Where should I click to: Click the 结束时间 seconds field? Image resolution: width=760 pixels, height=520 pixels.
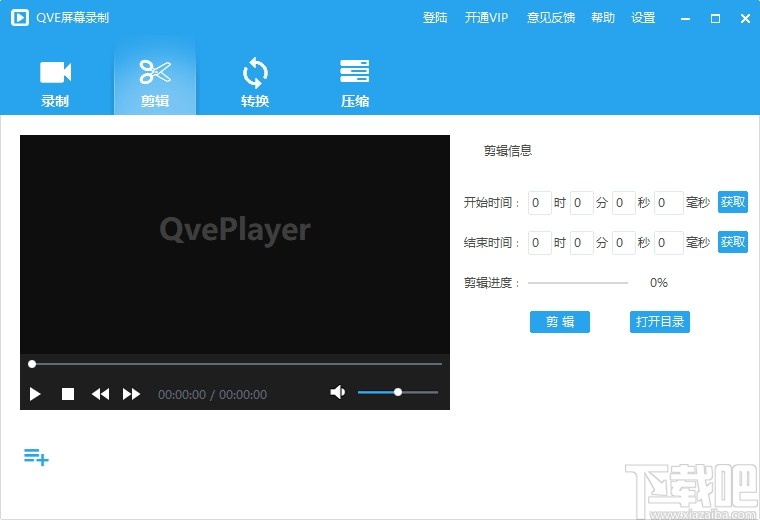pyautogui.click(x=624, y=243)
